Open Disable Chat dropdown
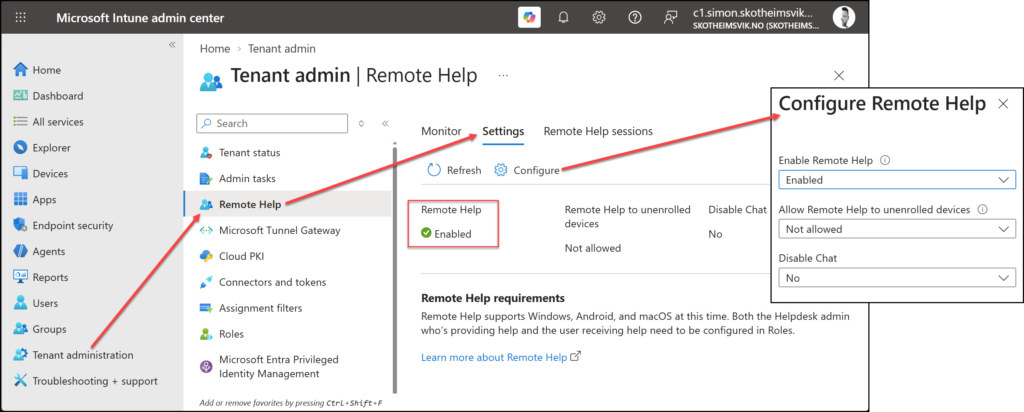 click(x=897, y=278)
